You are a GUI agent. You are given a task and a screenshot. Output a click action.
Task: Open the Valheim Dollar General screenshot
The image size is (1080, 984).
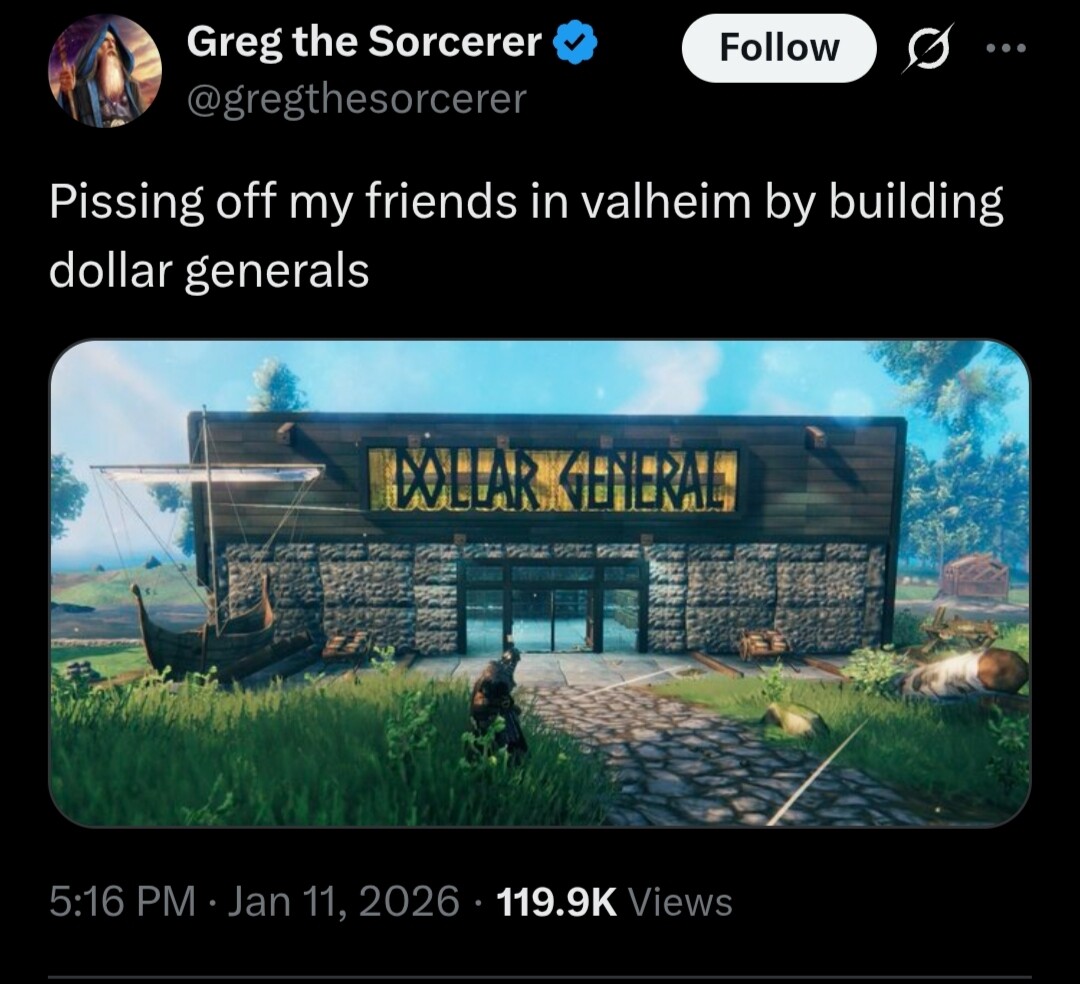(x=540, y=583)
